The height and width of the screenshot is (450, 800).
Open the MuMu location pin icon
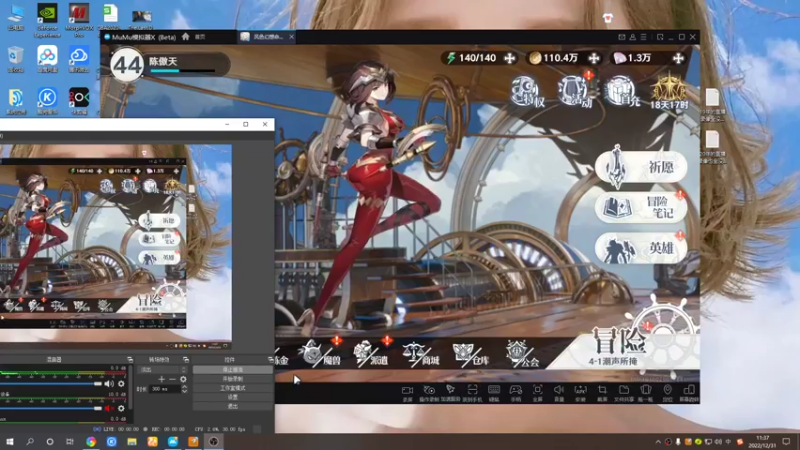[x=667, y=392]
